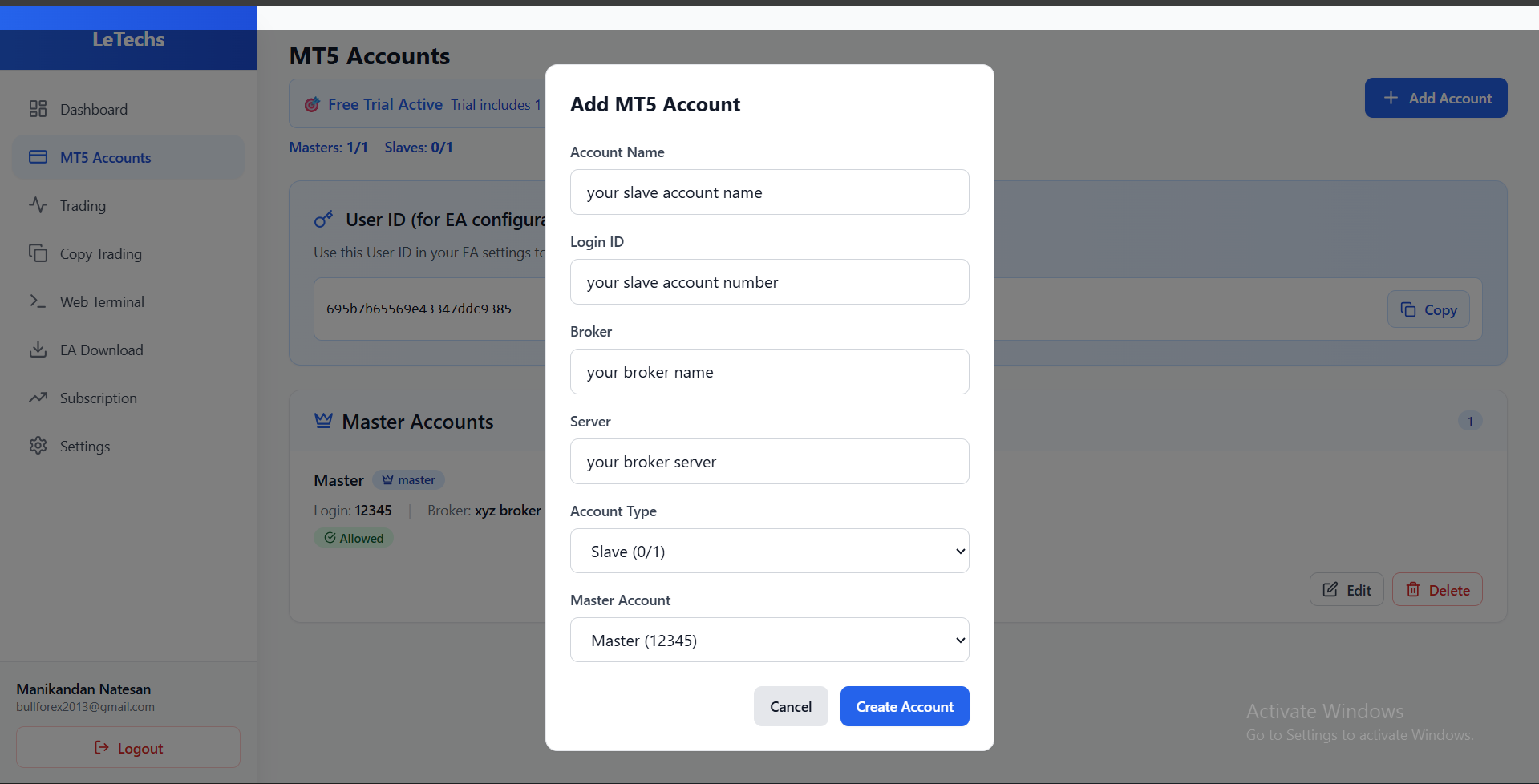Open the Account Type dropdown
The height and width of the screenshot is (784, 1539).
click(x=770, y=551)
